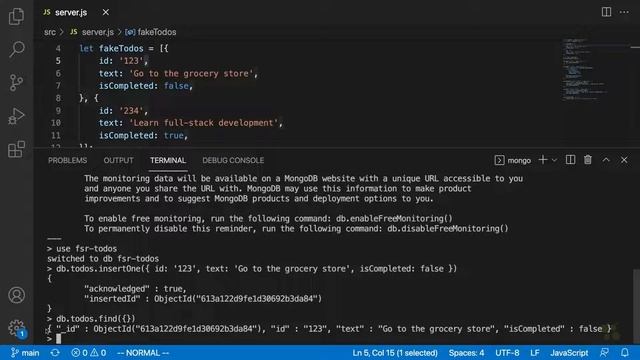640x360 pixels.
Task: Click Ln 5, Col 15 cursor position
Action: pyautogui.click(x=395, y=353)
